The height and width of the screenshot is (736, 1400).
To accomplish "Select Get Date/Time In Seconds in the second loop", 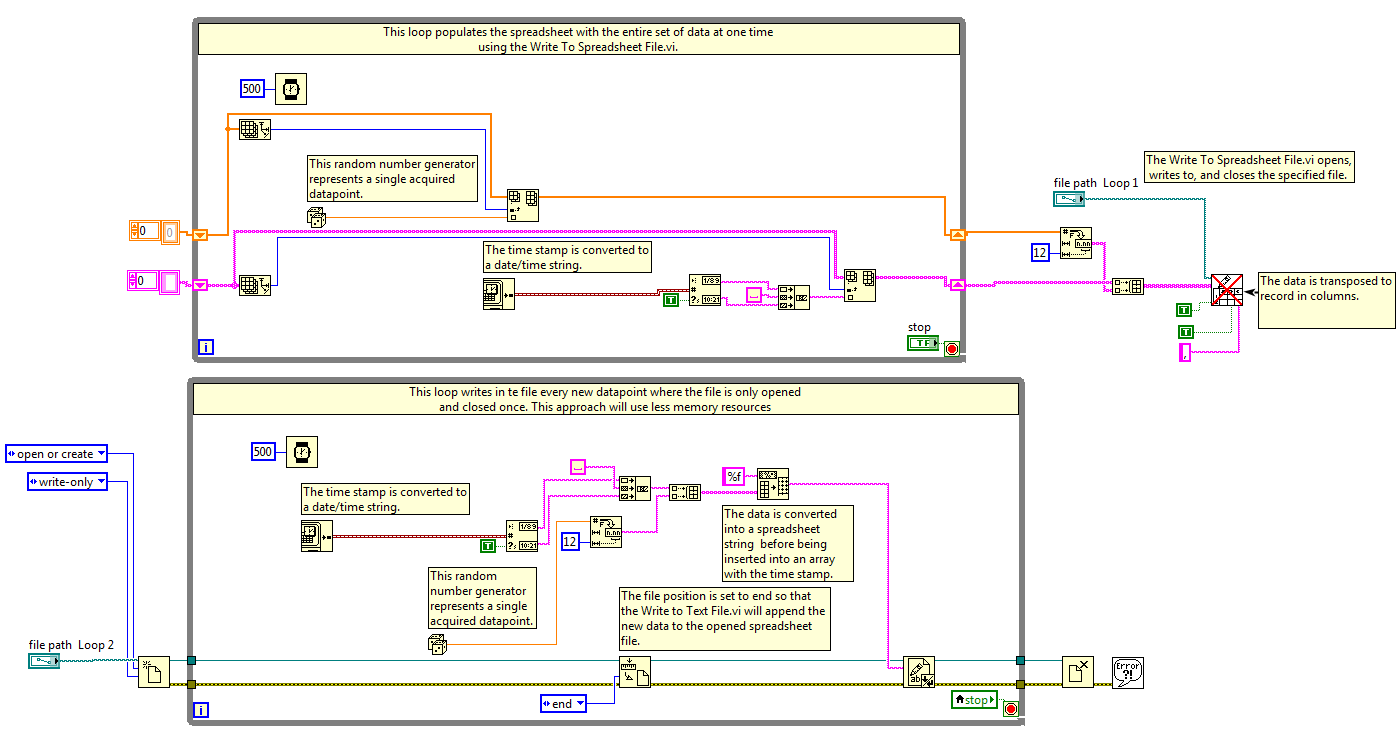I will point(317,536).
